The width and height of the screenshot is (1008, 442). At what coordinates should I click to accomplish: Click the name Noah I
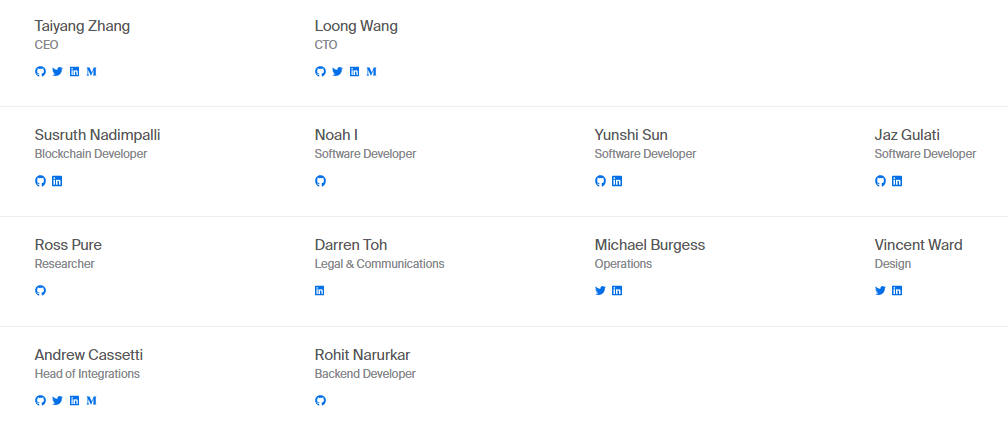pyautogui.click(x=336, y=135)
